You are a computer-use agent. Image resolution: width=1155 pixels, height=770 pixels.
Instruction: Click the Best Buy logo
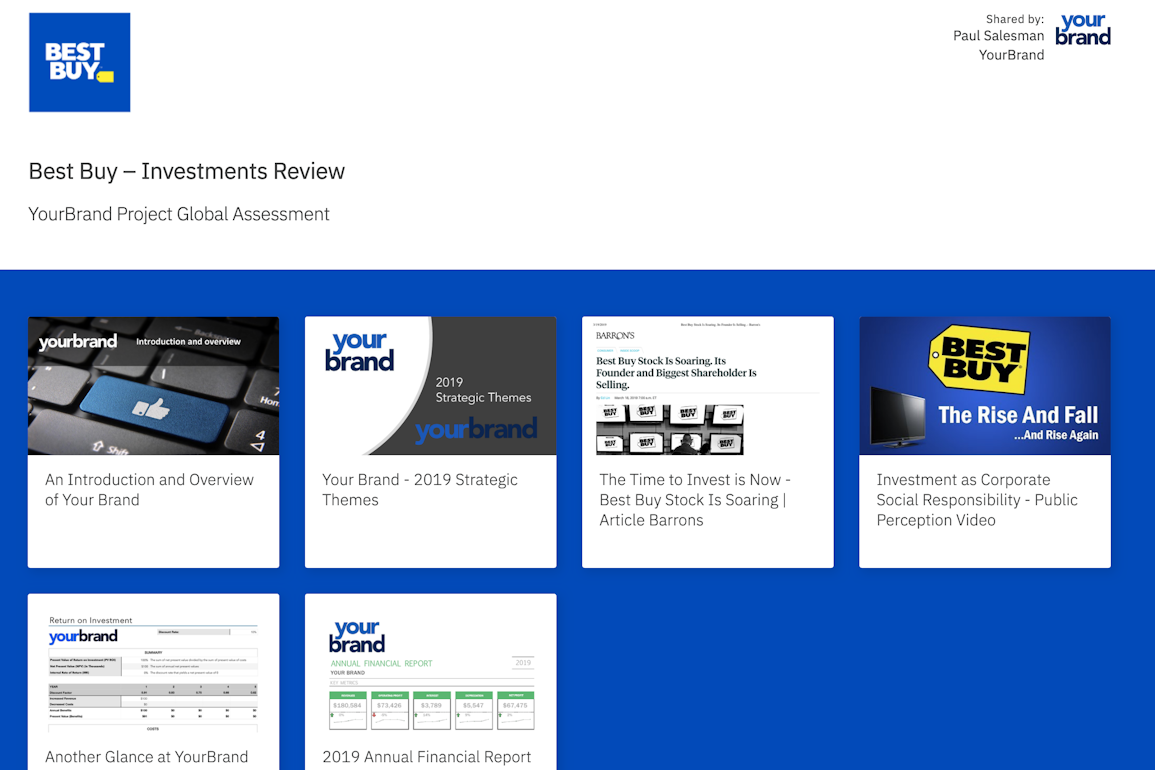click(x=80, y=62)
